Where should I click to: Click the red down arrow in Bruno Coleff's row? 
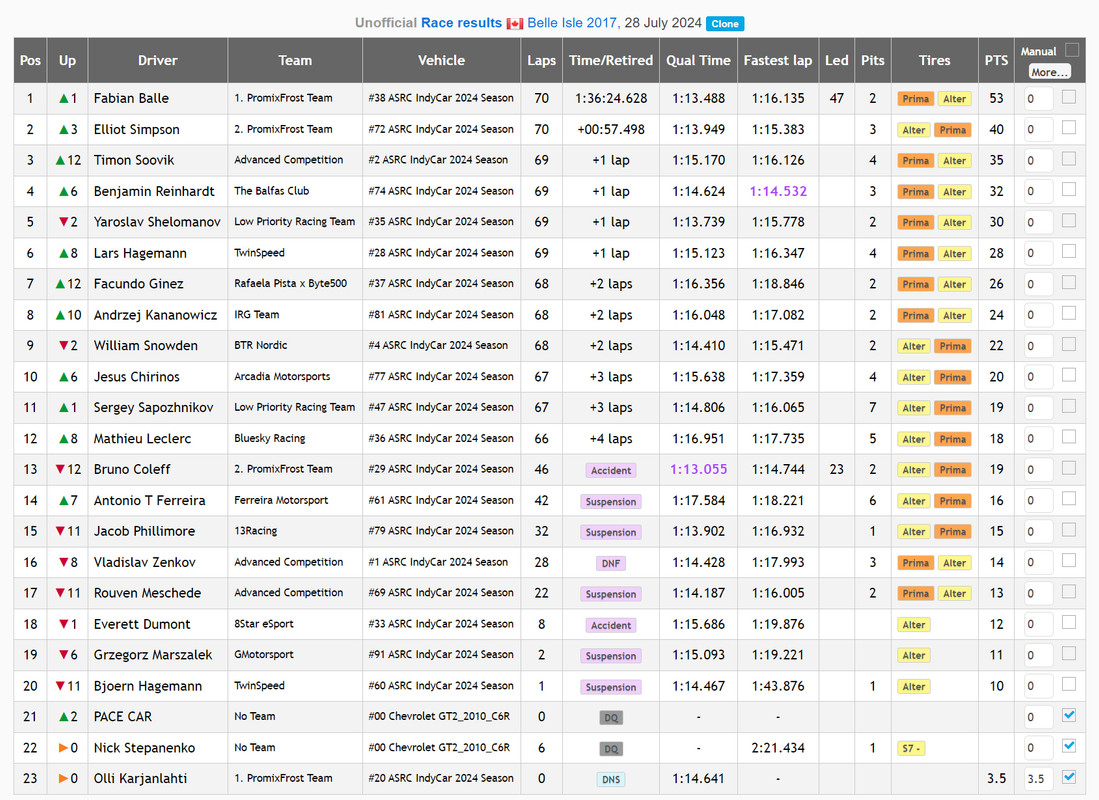[x=60, y=469]
